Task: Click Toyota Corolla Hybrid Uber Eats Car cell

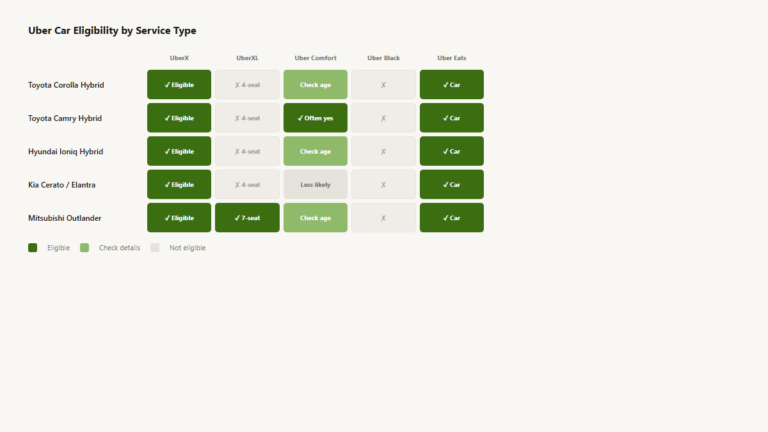Action: [452, 84]
